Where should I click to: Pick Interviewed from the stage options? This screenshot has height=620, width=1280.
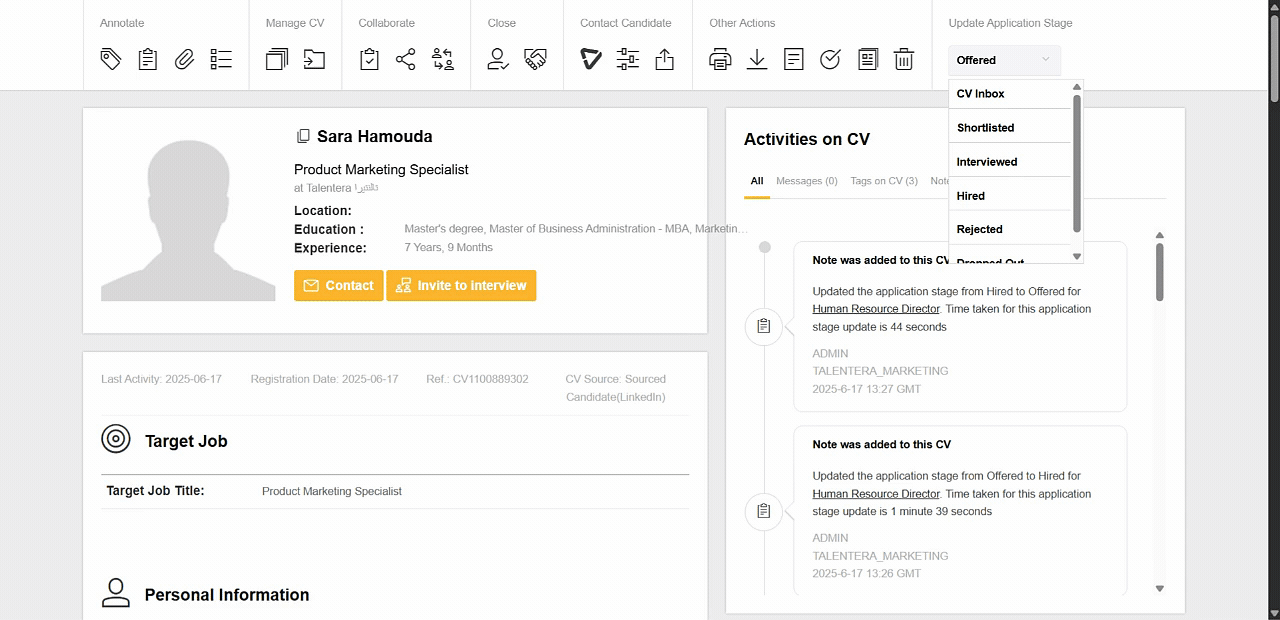tap(987, 162)
